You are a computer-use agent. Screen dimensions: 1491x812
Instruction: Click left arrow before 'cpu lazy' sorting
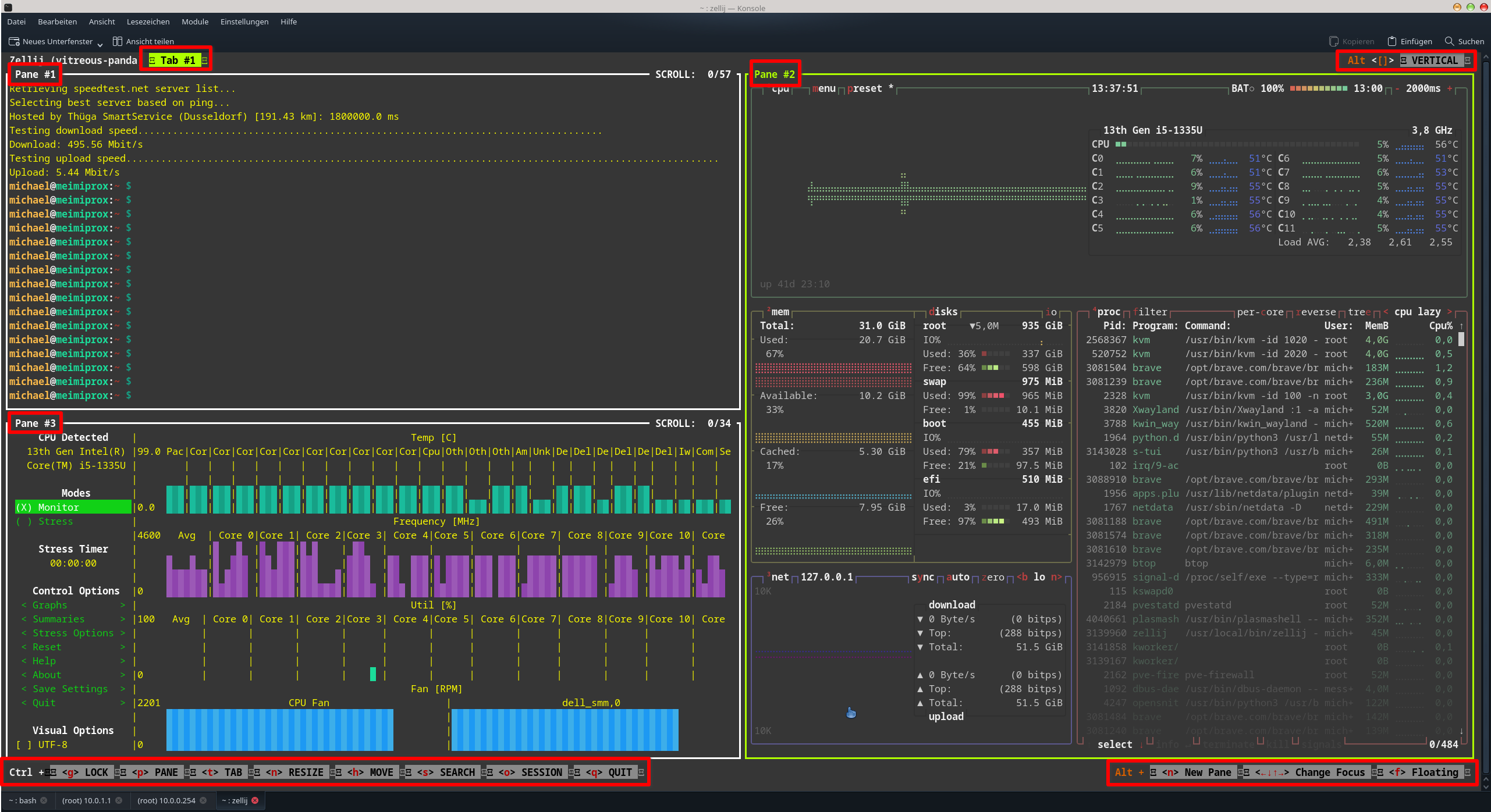(x=1386, y=312)
